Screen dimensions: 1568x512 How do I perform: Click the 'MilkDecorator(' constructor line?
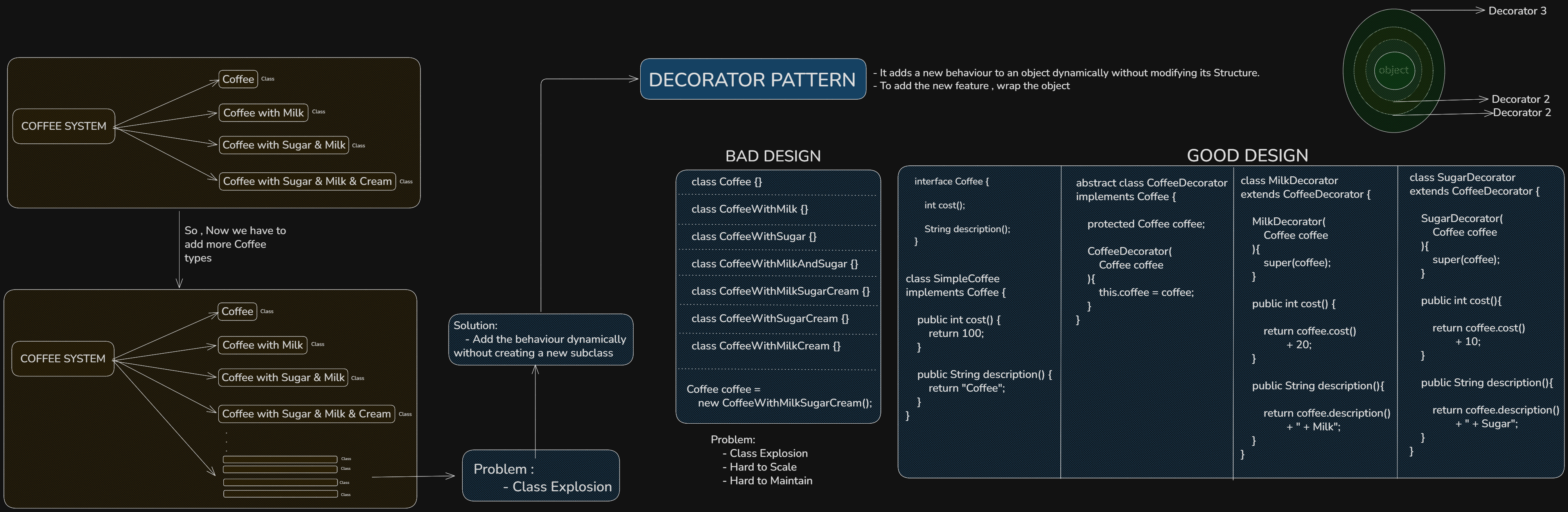[x=1289, y=221]
